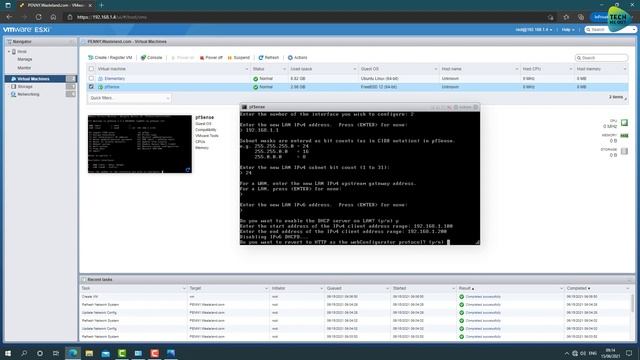Open the Console toolbar option
Screen dimensions: 640x360
pyautogui.click(x=151, y=58)
